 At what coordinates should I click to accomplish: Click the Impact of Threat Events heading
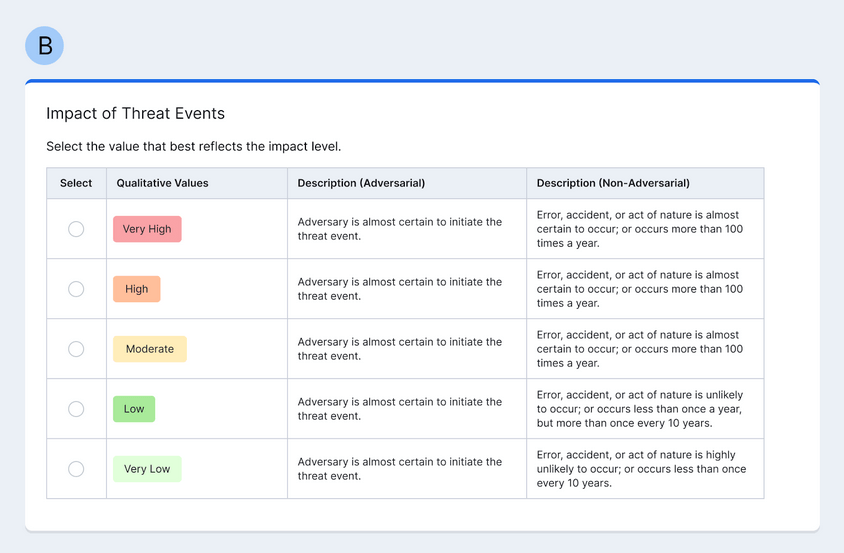(135, 113)
